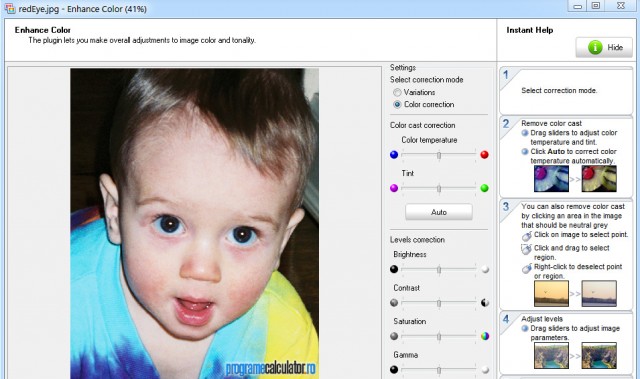The width and height of the screenshot is (640, 379).
Task: Click the adjusted levels after example thumbnail
Action: coord(599,356)
